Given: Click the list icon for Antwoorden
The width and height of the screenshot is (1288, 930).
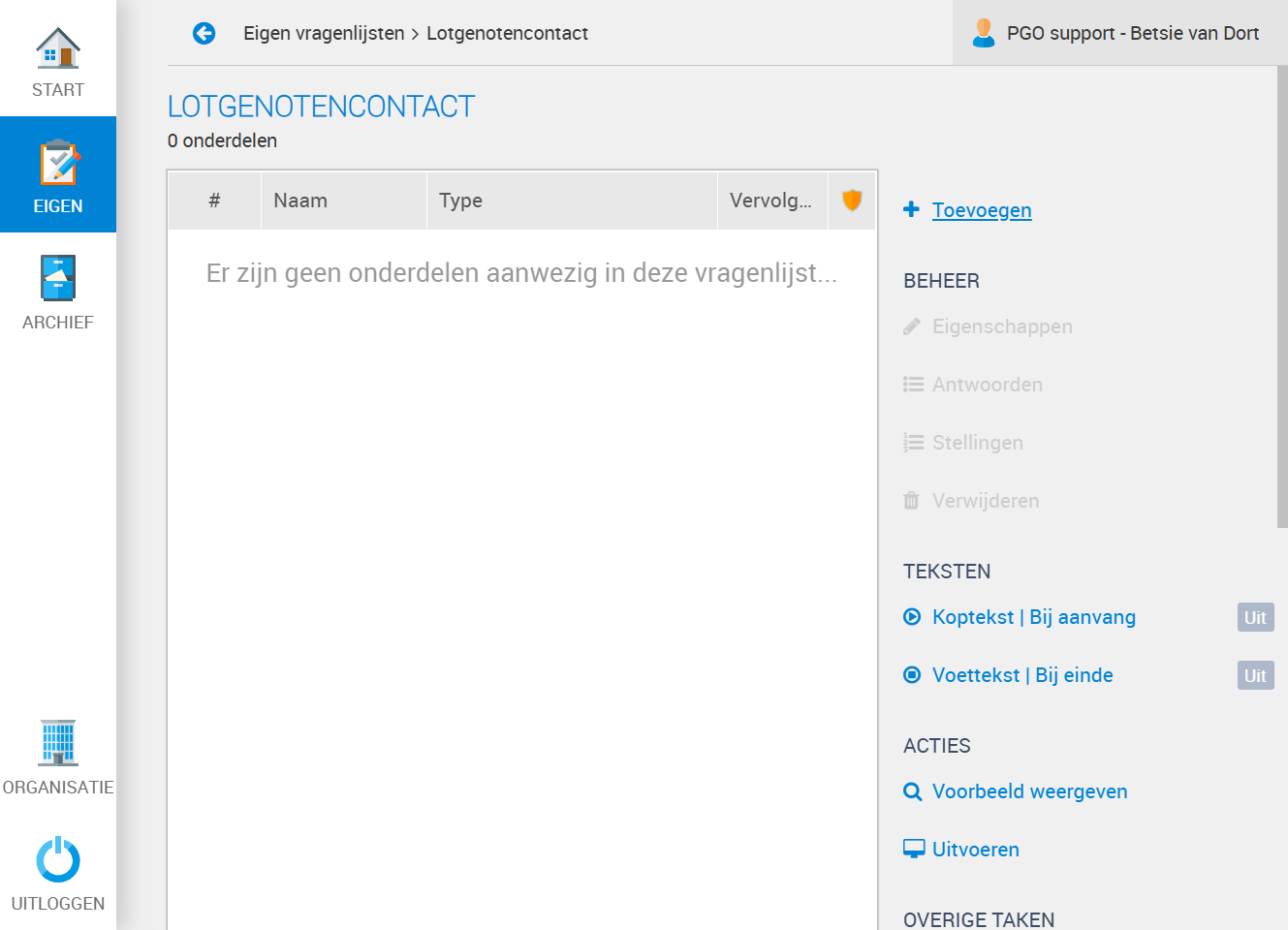Looking at the screenshot, I should 913,385.
